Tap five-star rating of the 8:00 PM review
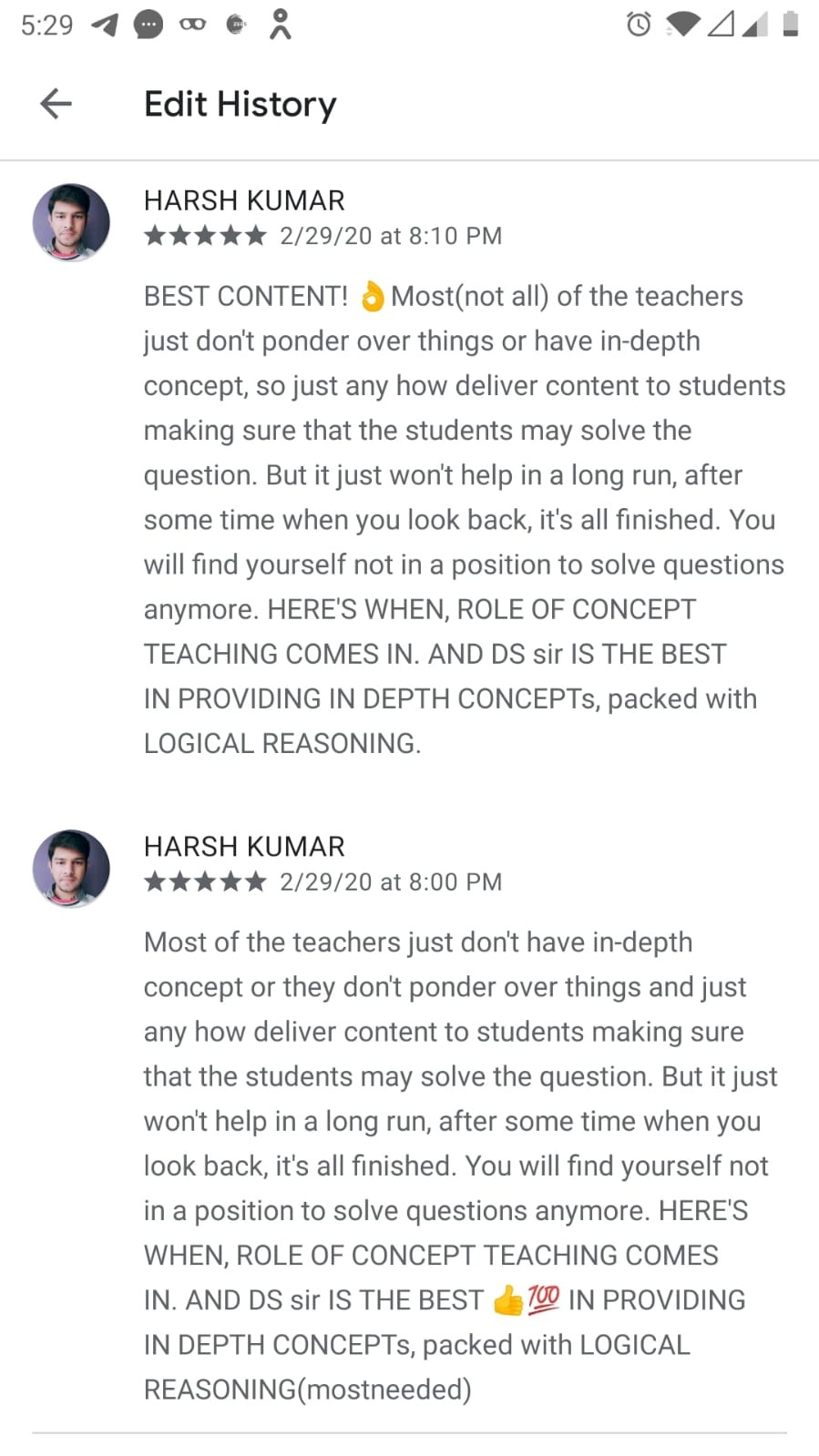The width and height of the screenshot is (819, 1456). tap(205, 882)
